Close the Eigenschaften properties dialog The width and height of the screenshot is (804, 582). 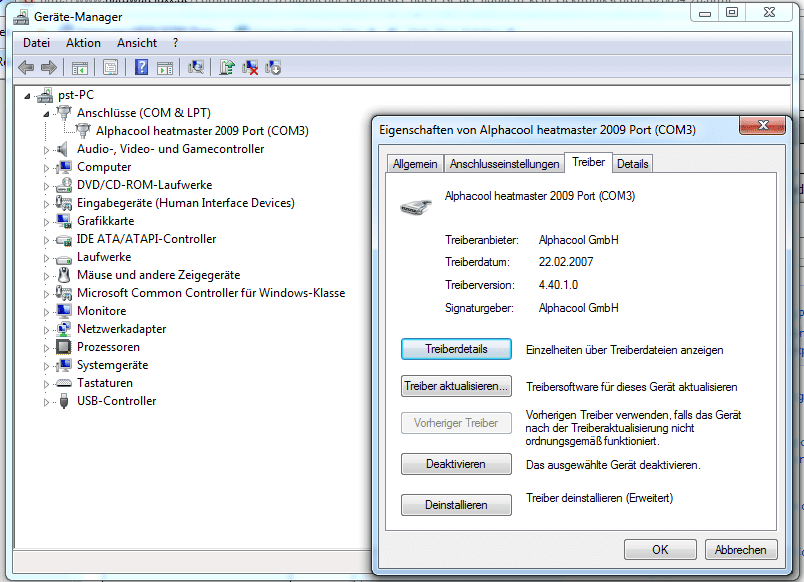point(762,125)
